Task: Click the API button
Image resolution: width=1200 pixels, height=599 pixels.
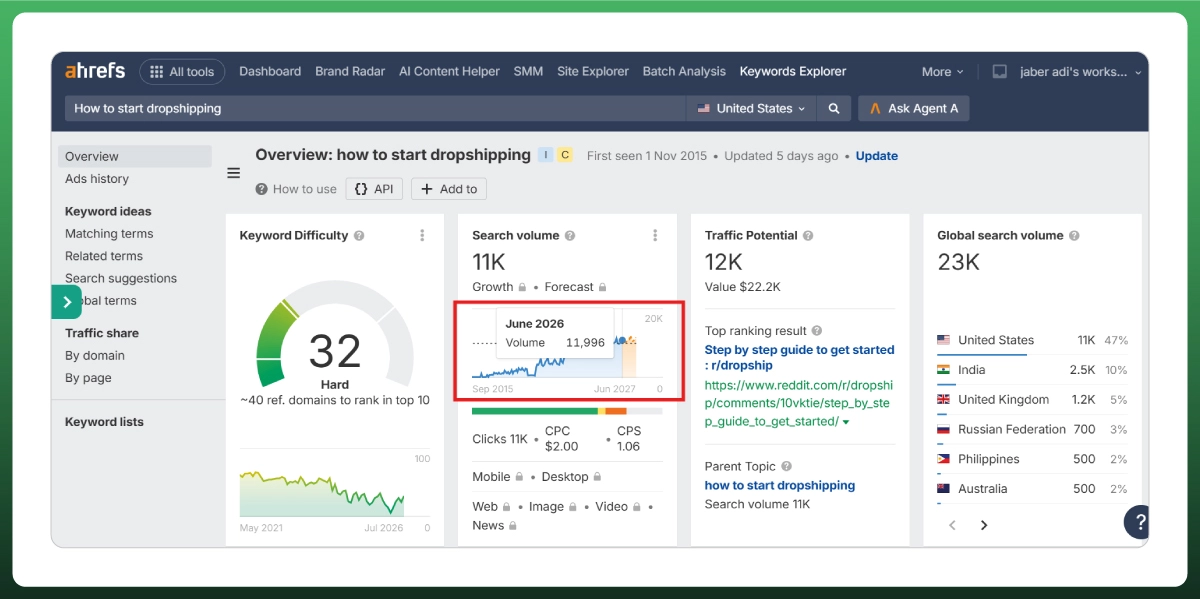Action: click(x=374, y=189)
